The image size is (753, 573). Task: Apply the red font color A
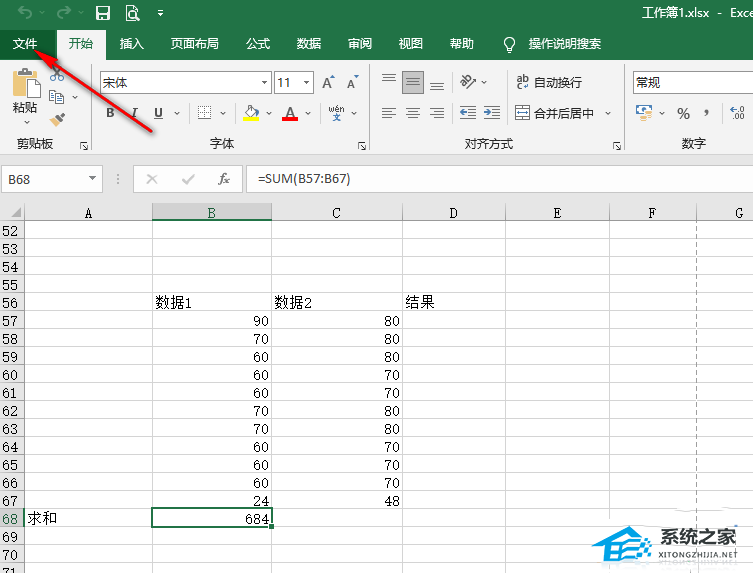pos(290,113)
